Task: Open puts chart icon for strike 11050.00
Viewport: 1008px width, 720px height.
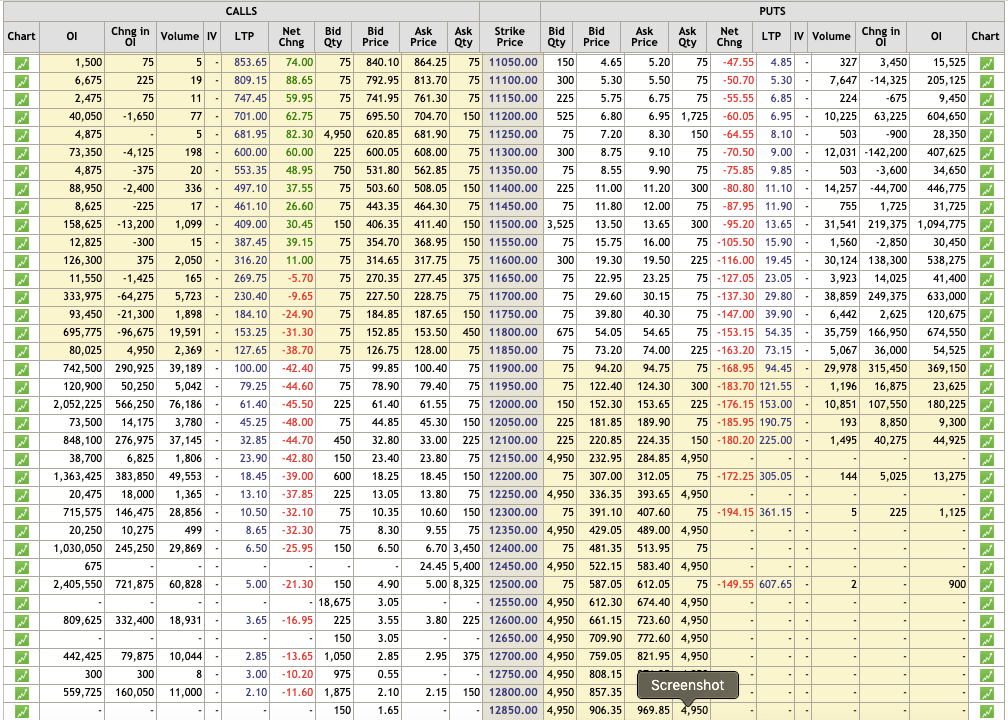Action: point(986,63)
